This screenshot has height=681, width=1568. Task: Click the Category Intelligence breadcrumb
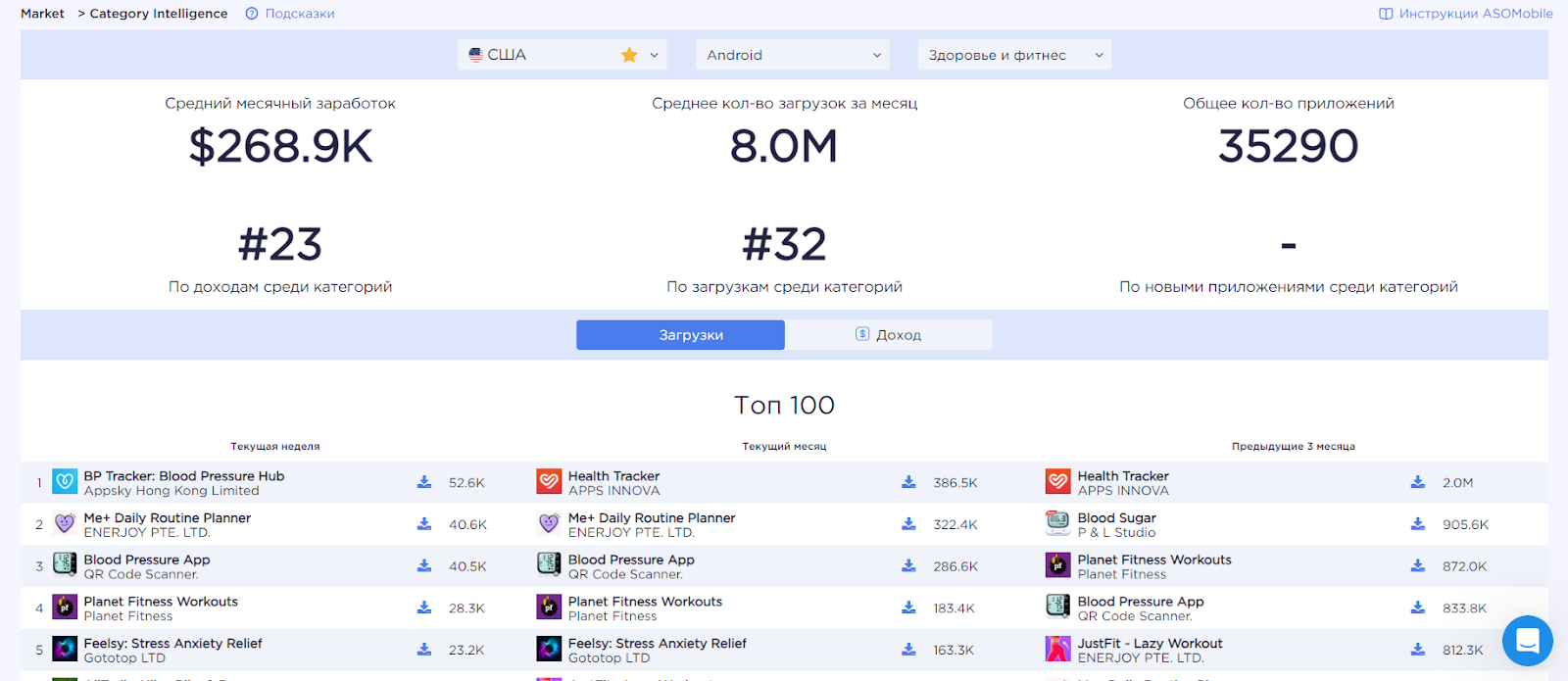159,14
